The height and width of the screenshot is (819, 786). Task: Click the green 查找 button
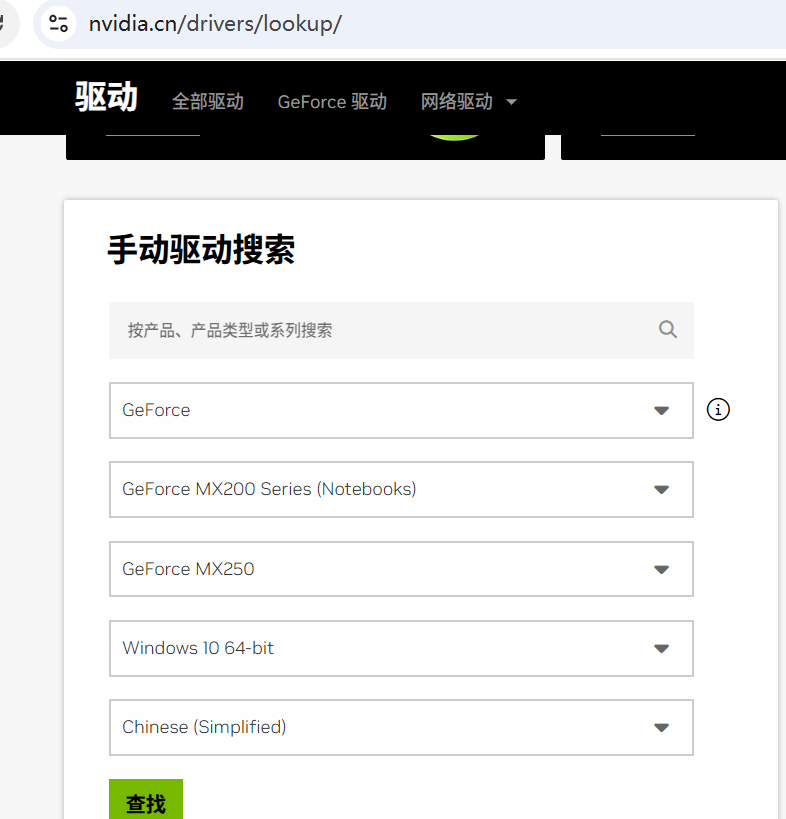pos(146,800)
